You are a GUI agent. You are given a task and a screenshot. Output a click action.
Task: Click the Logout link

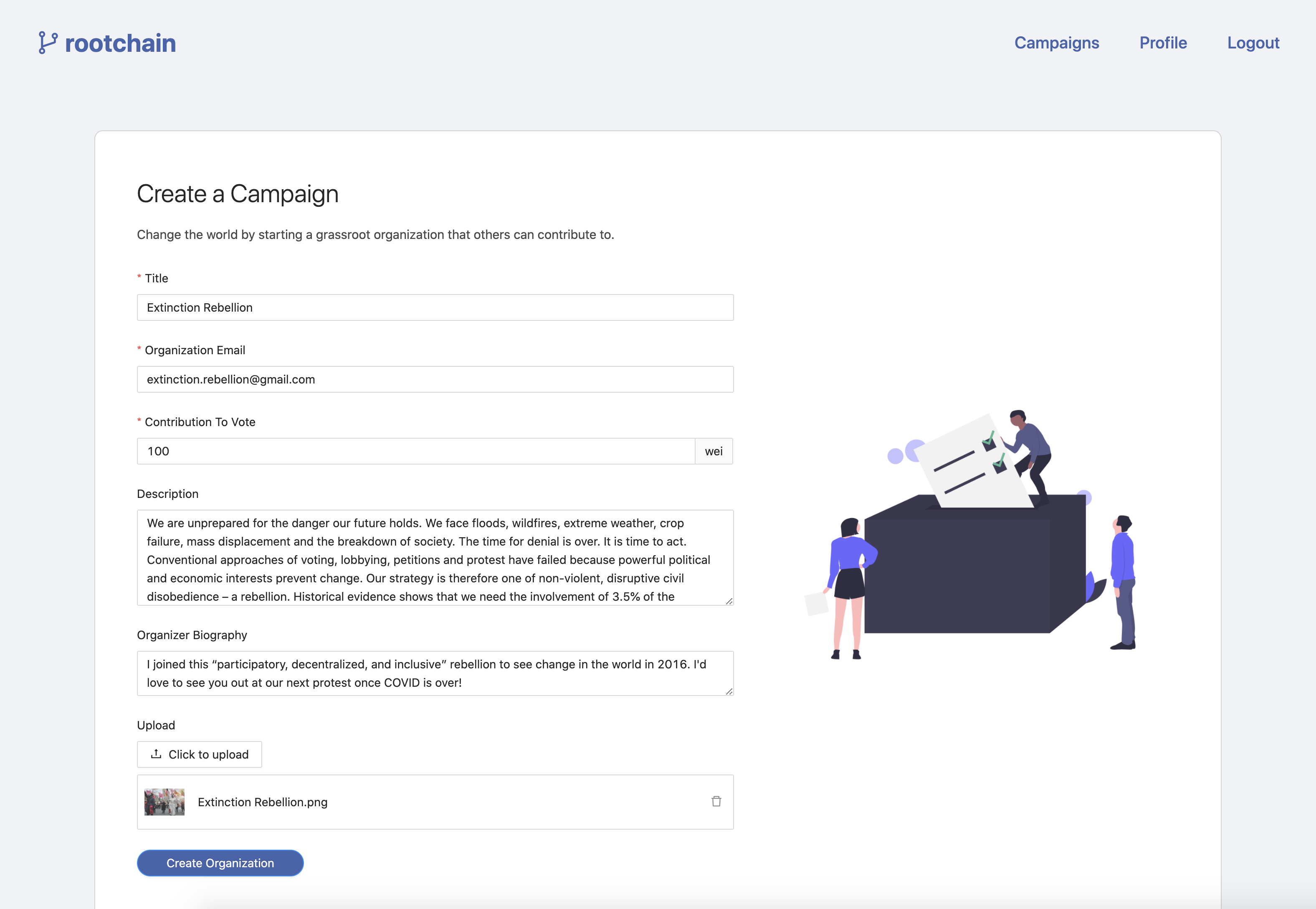1253,43
